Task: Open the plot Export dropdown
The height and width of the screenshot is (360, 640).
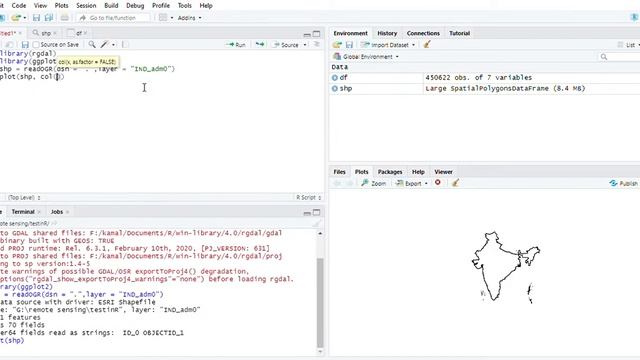Action: point(412,183)
